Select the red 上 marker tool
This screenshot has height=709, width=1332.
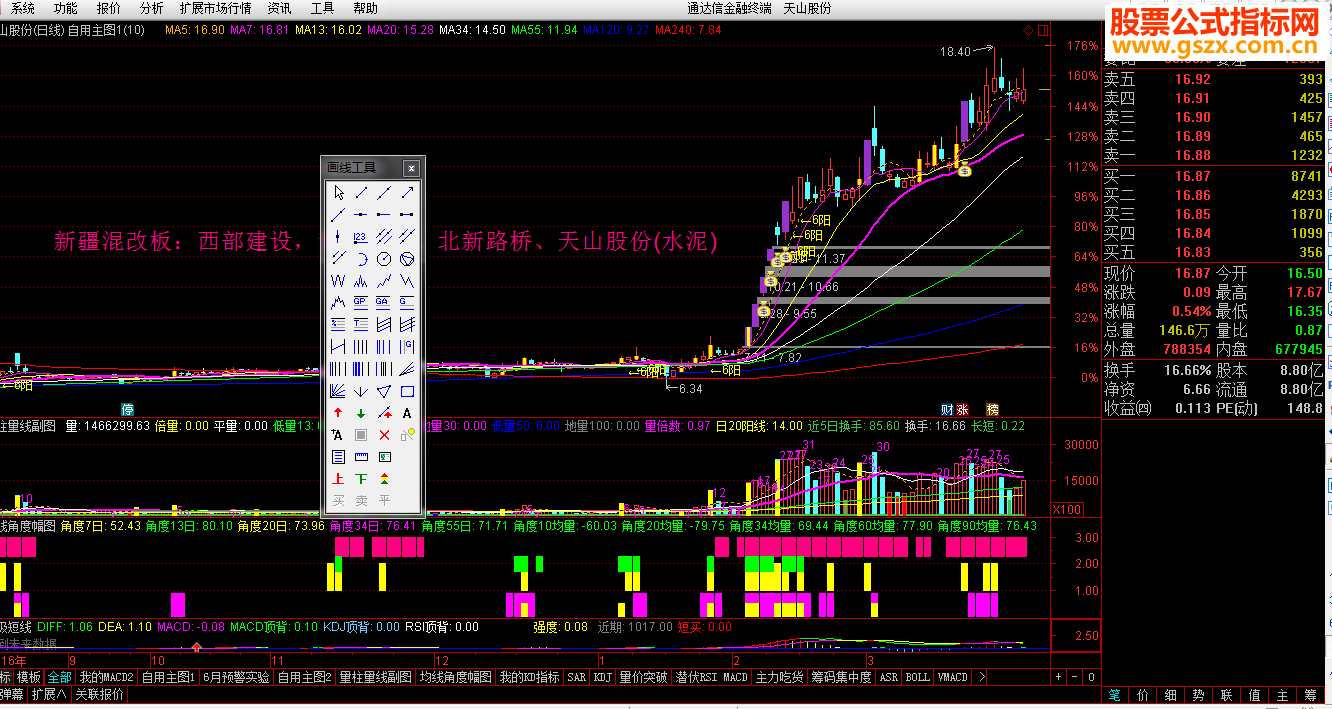[339, 478]
